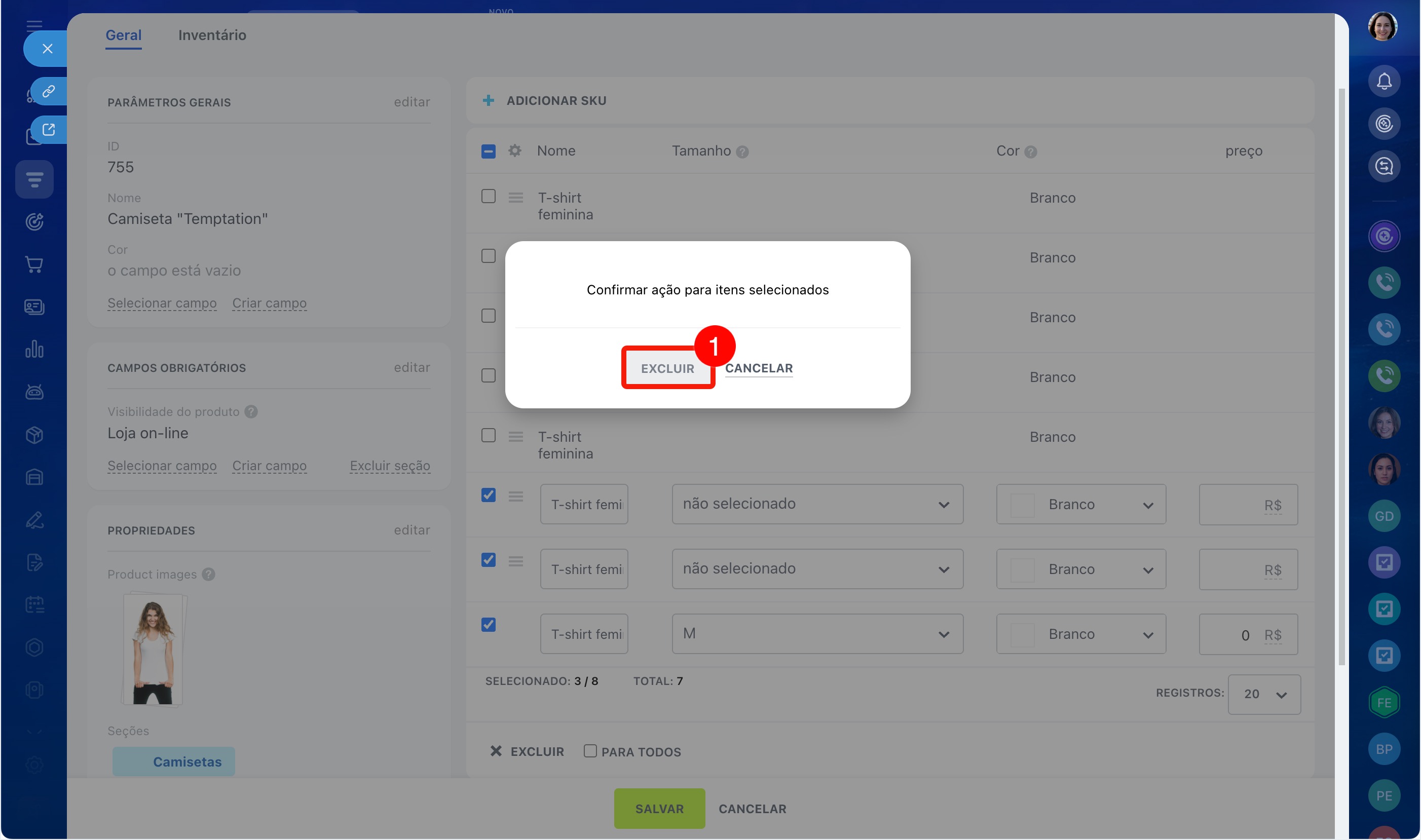Open the first não selecionado size dropdown
Screen dimensions: 1421x840
pyautogui.click(x=817, y=504)
